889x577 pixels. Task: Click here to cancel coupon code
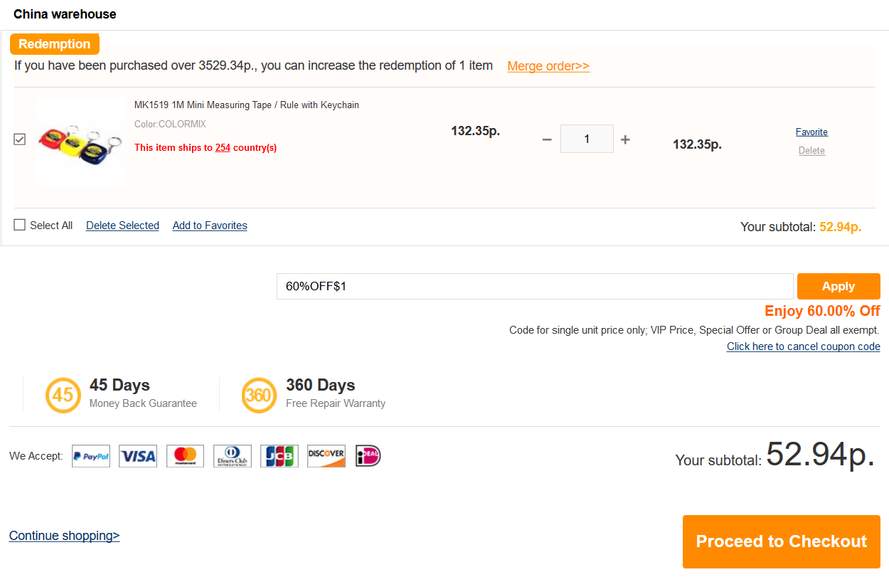pos(803,346)
